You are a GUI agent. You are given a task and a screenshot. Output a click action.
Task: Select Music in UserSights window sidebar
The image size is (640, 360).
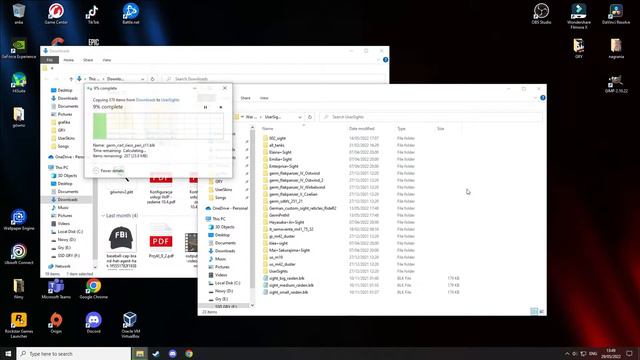(220, 259)
